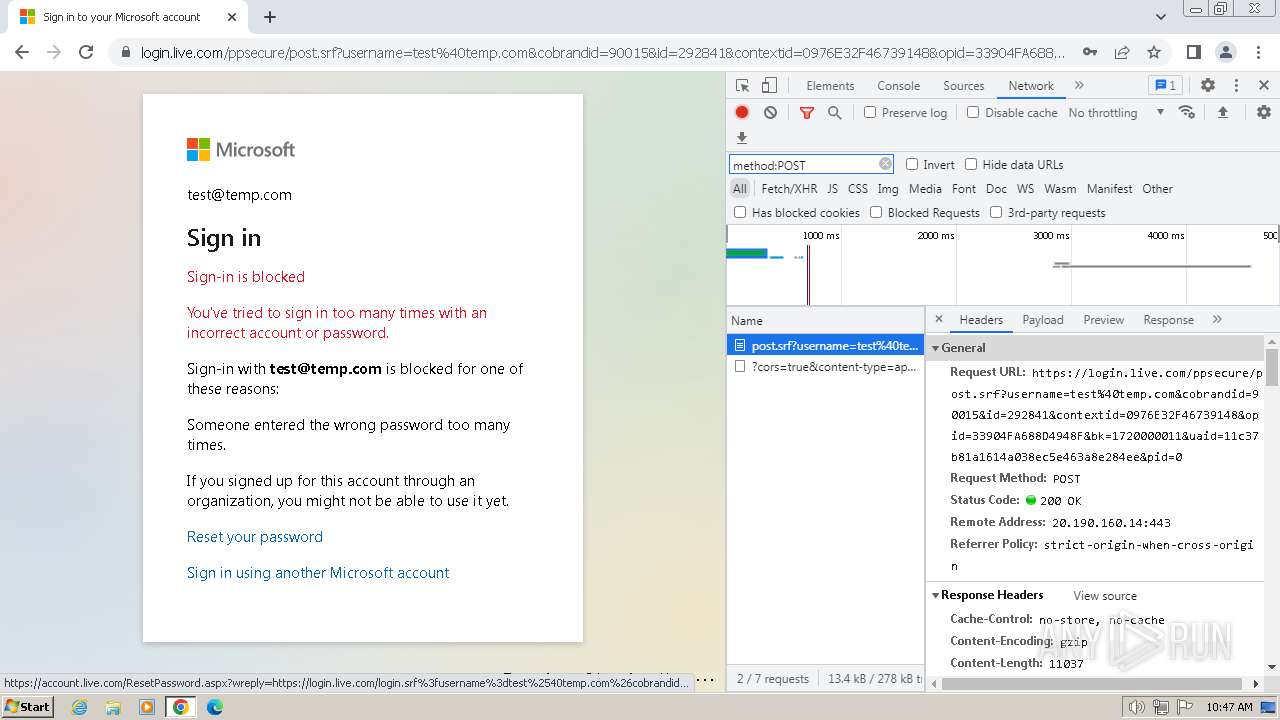Close the request details pane
This screenshot has width=1280, height=720.
[x=939, y=319]
